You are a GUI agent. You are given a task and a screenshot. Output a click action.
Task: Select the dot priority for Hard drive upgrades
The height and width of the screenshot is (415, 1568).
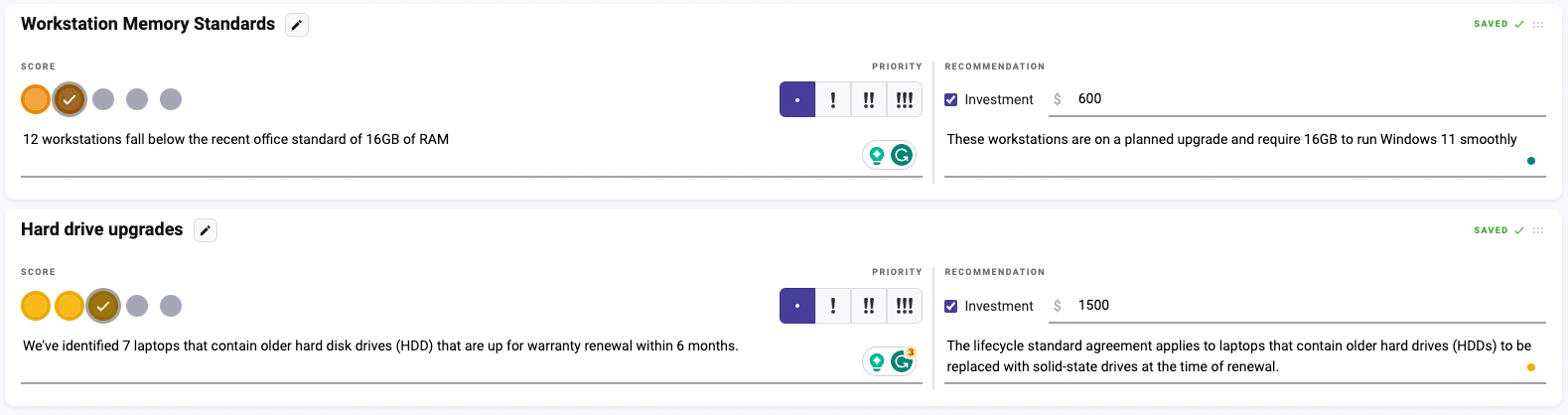point(797,306)
